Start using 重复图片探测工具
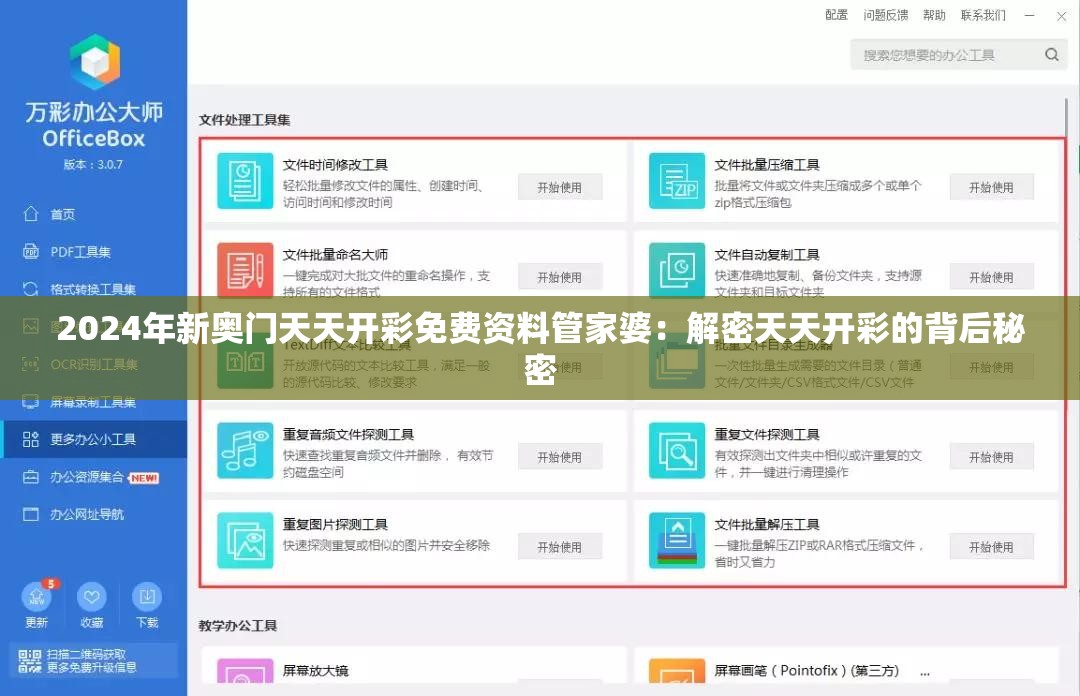Image resolution: width=1080 pixels, height=696 pixels. (560, 547)
